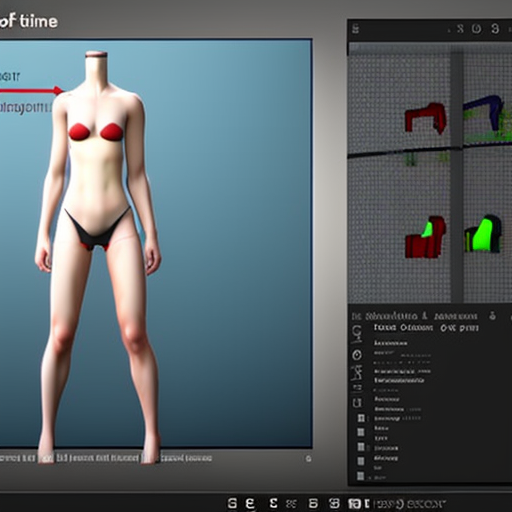
Task: Click the caption text under the mannequin viewport
Action: point(106,458)
